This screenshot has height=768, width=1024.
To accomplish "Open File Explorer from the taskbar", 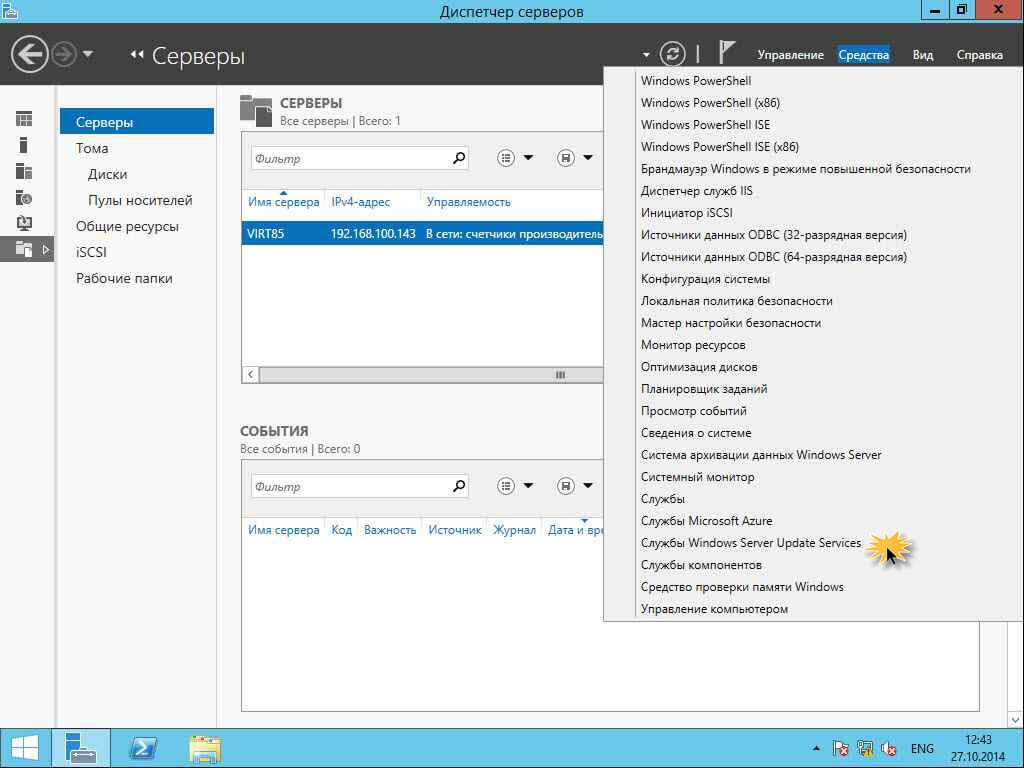I will 204,748.
